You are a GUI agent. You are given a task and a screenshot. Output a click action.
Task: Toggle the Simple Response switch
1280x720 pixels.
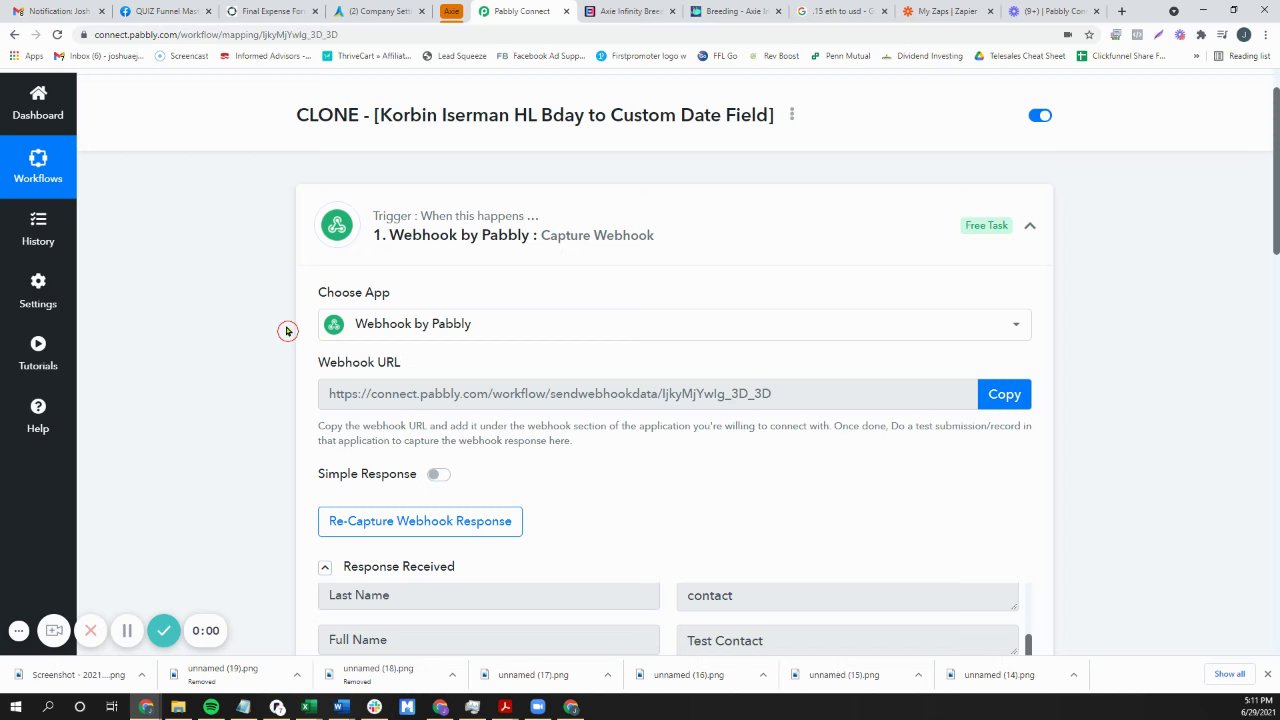[x=438, y=474]
